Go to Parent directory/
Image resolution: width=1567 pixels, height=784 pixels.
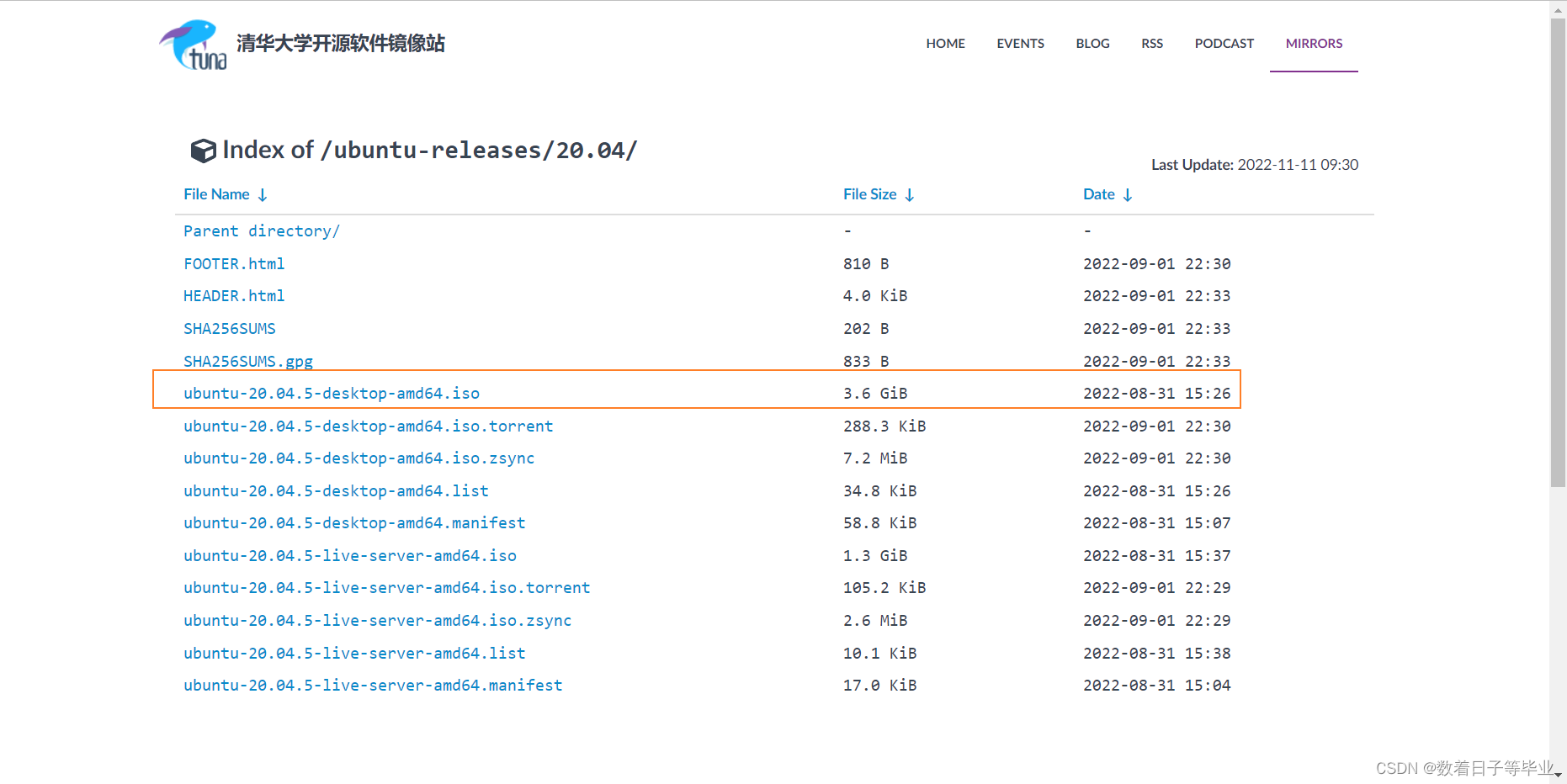coord(262,231)
